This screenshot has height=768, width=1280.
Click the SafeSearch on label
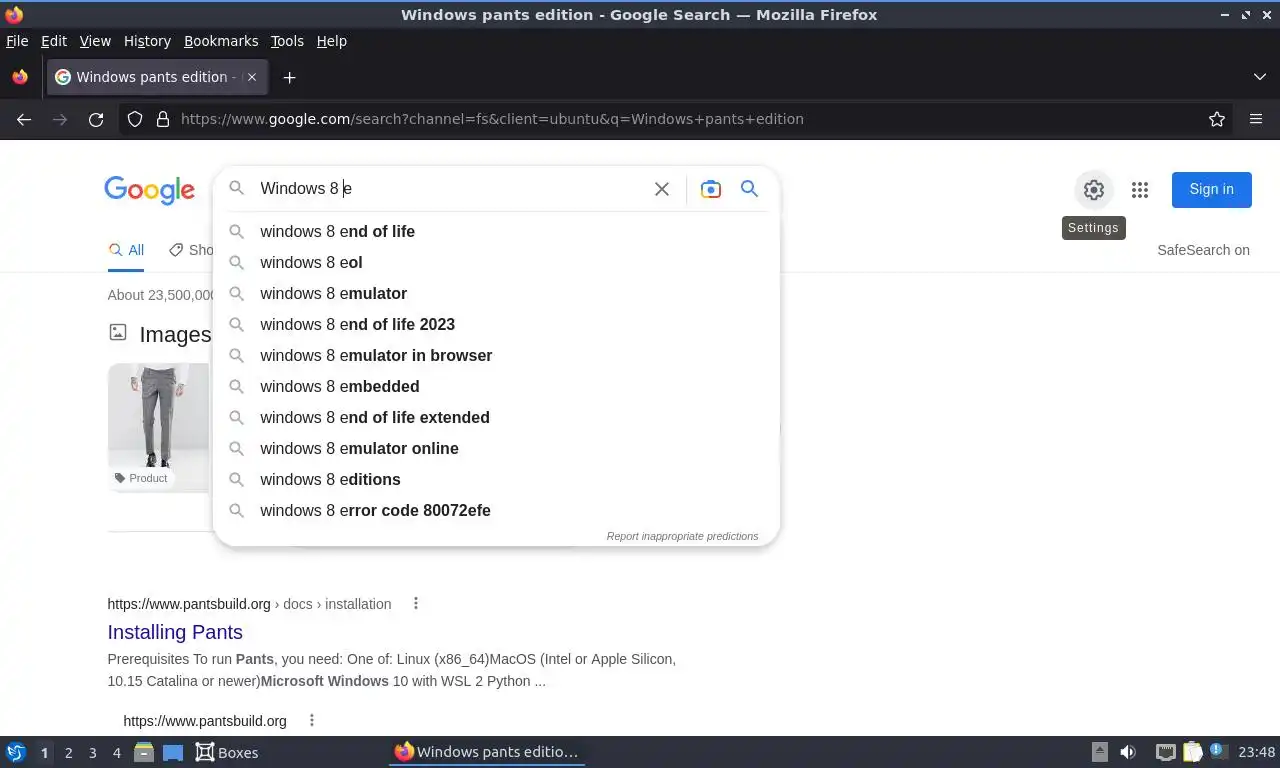tap(1203, 250)
